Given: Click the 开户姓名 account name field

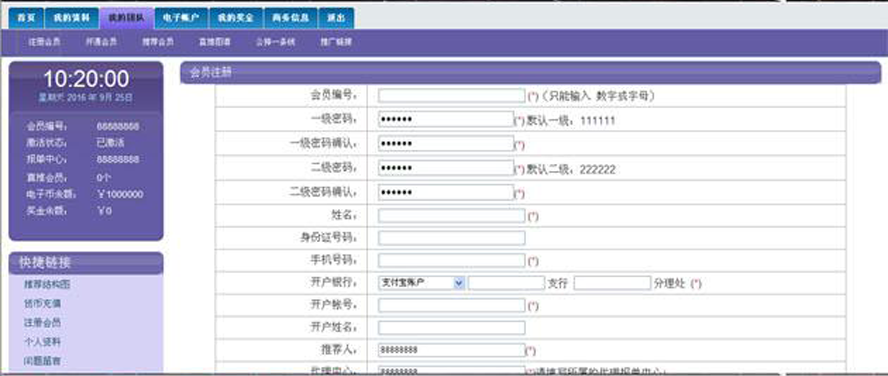Looking at the screenshot, I should (451, 328).
